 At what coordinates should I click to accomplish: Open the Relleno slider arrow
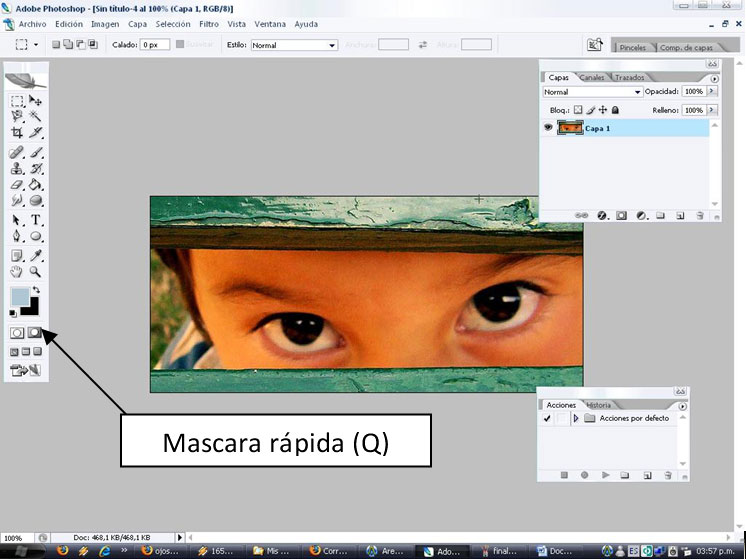click(x=712, y=110)
